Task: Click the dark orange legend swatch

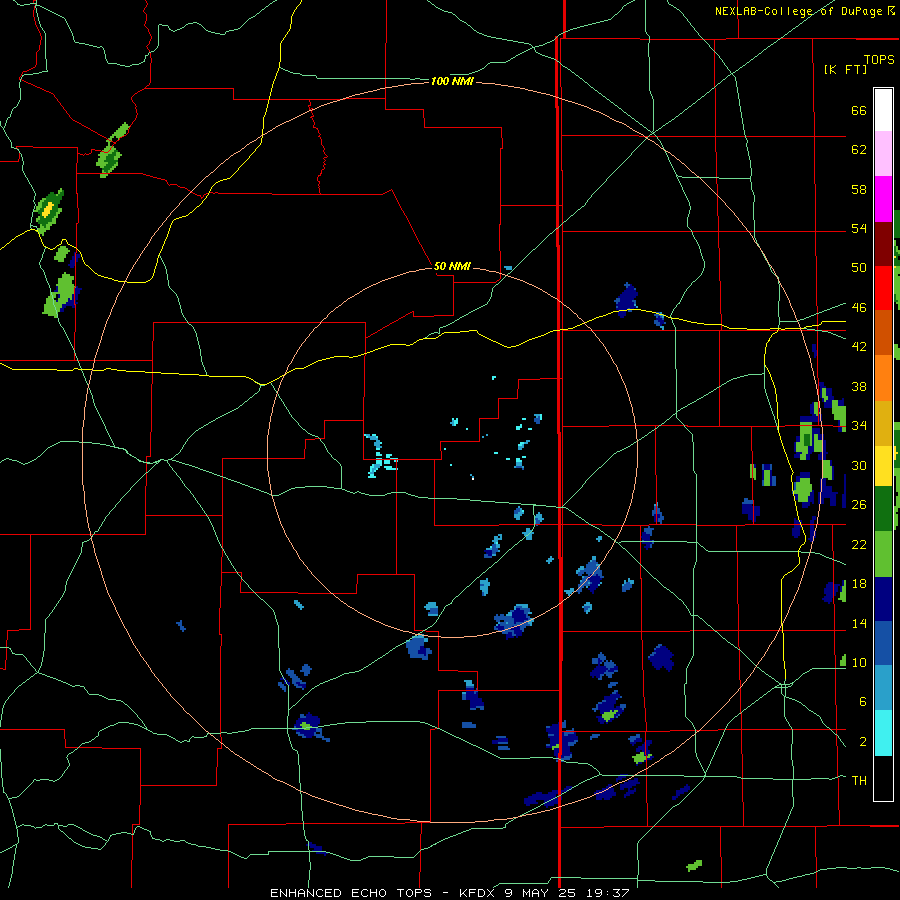Action: (883, 333)
